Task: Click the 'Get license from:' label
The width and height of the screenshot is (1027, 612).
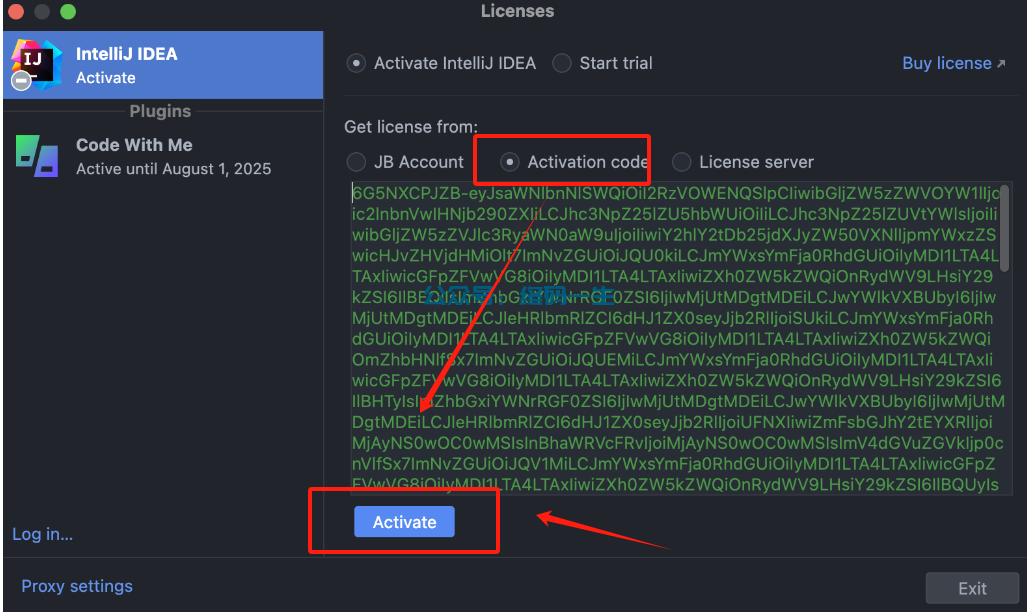Action: point(411,126)
